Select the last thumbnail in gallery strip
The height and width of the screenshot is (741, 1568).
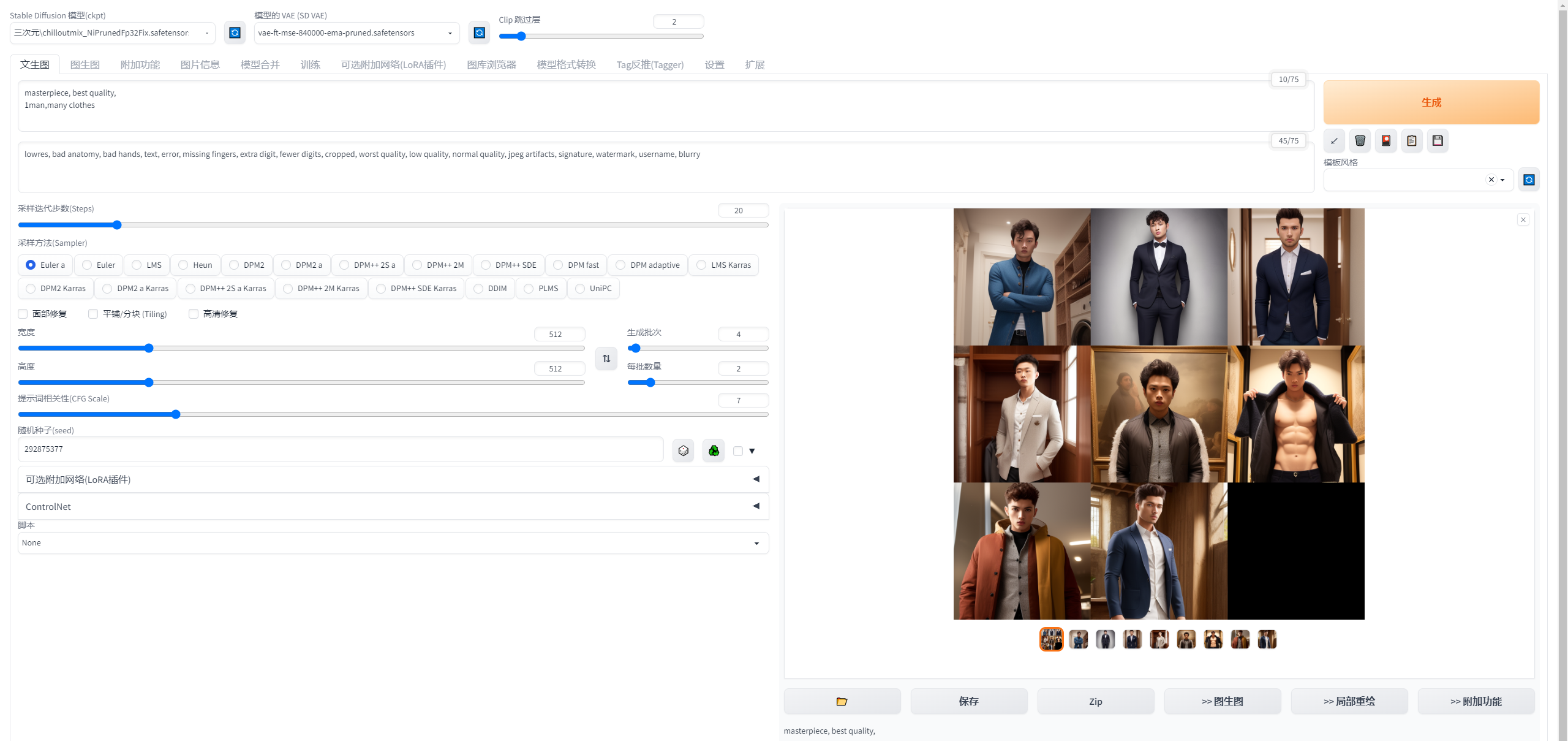point(1267,639)
